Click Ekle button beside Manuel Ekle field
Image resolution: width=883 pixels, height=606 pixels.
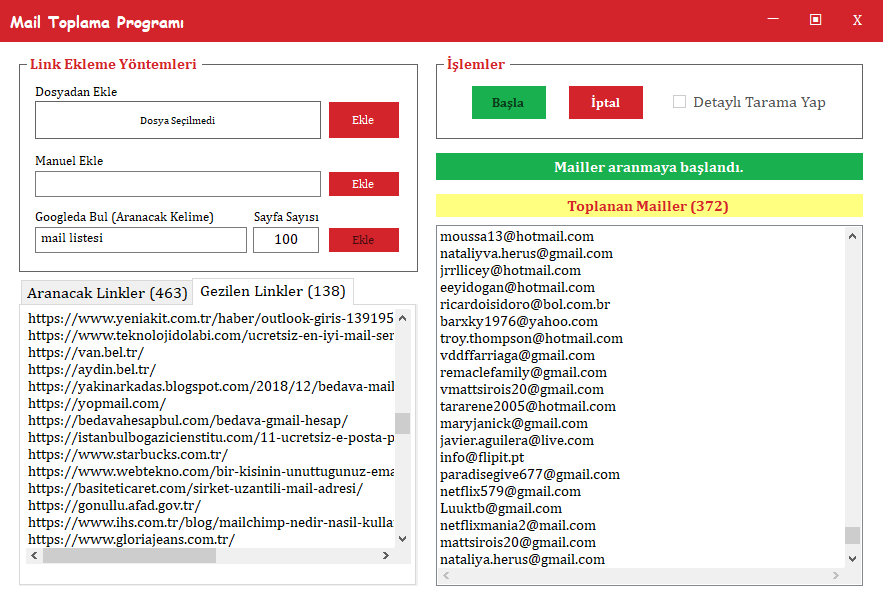(363, 184)
